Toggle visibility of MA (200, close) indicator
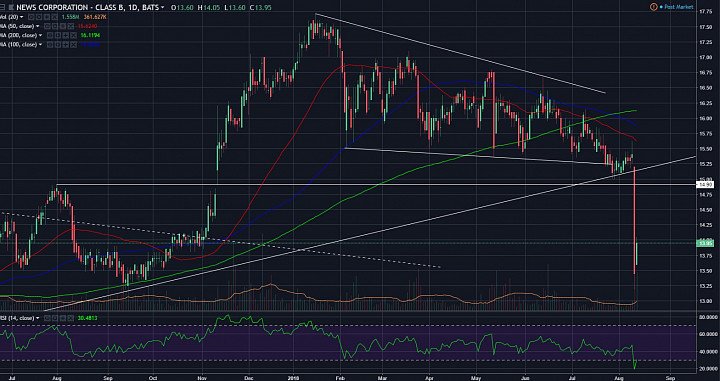Image resolution: width=720 pixels, height=381 pixels. click(x=50, y=35)
